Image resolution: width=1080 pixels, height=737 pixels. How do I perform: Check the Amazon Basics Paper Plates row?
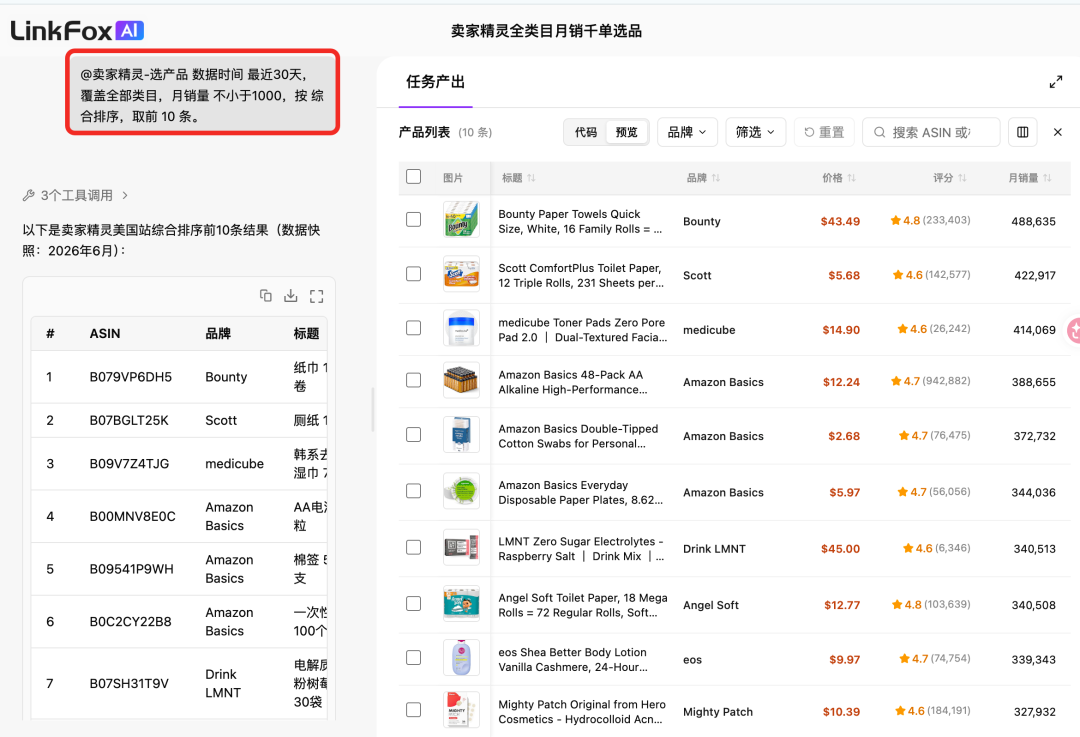413,491
